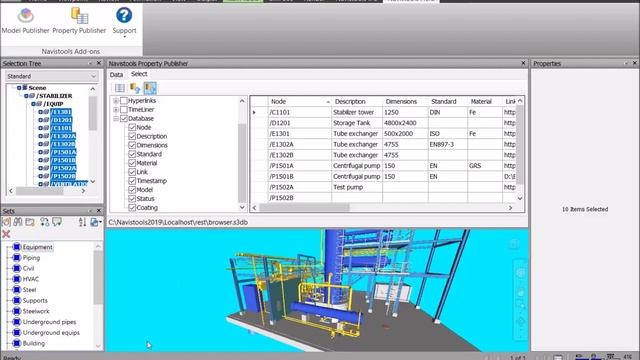Viewport: 640px width, 360px height.
Task: Select the Supports set icon
Action: point(16,300)
